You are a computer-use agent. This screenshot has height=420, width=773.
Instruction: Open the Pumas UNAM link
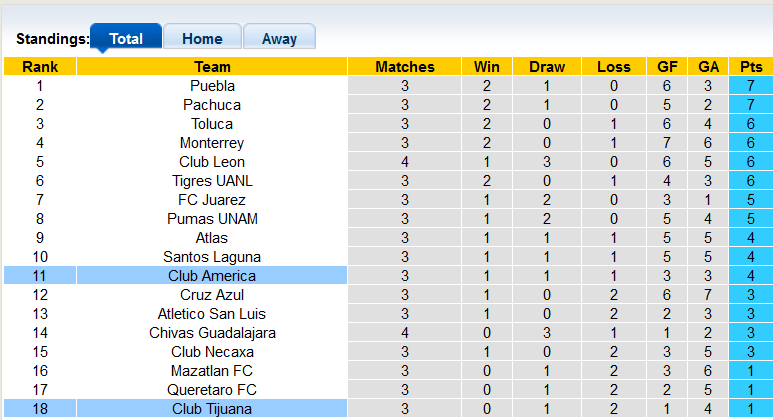coord(212,219)
